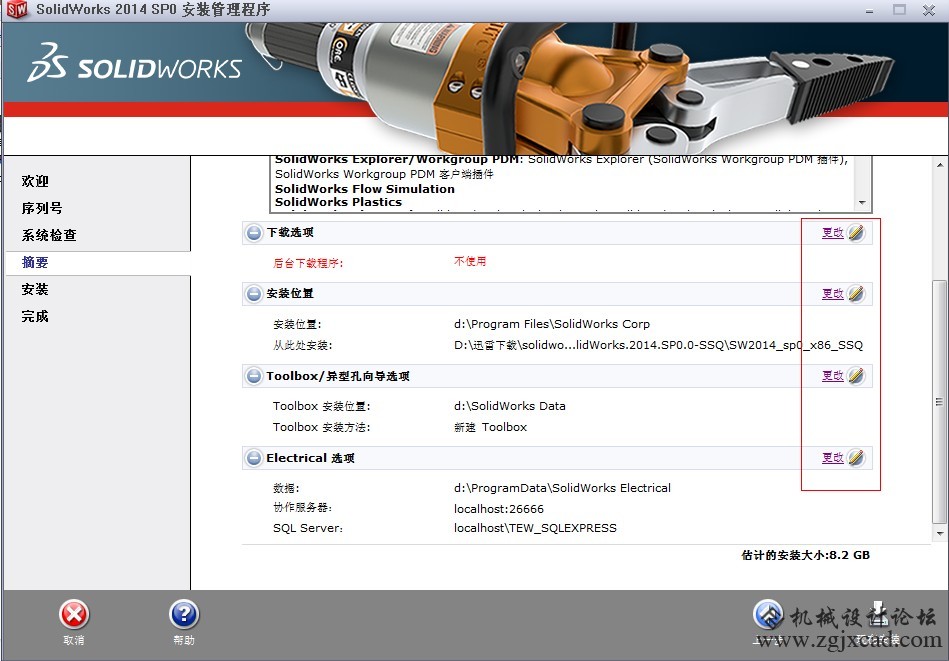Maximize the installation manager window

tap(899, 10)
